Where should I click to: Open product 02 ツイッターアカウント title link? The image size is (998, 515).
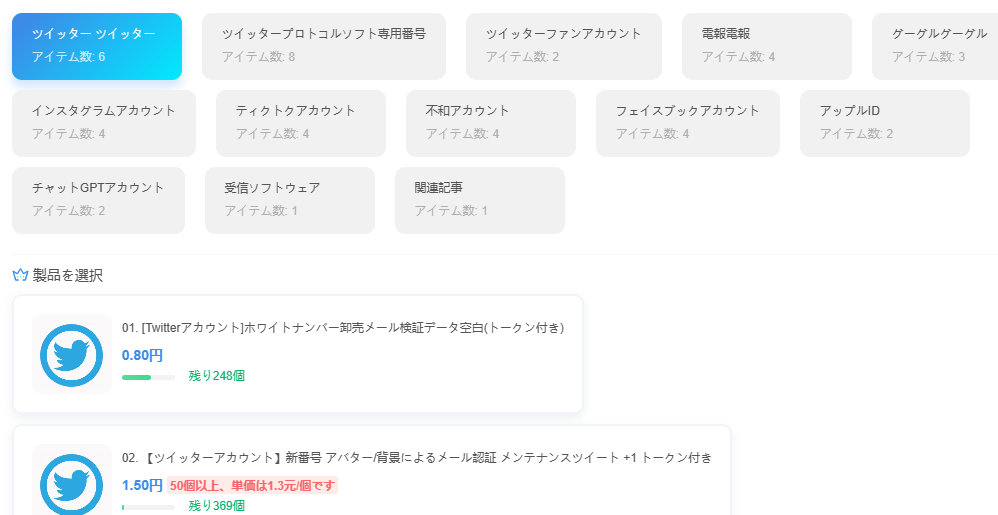click(x=417, y=458)
